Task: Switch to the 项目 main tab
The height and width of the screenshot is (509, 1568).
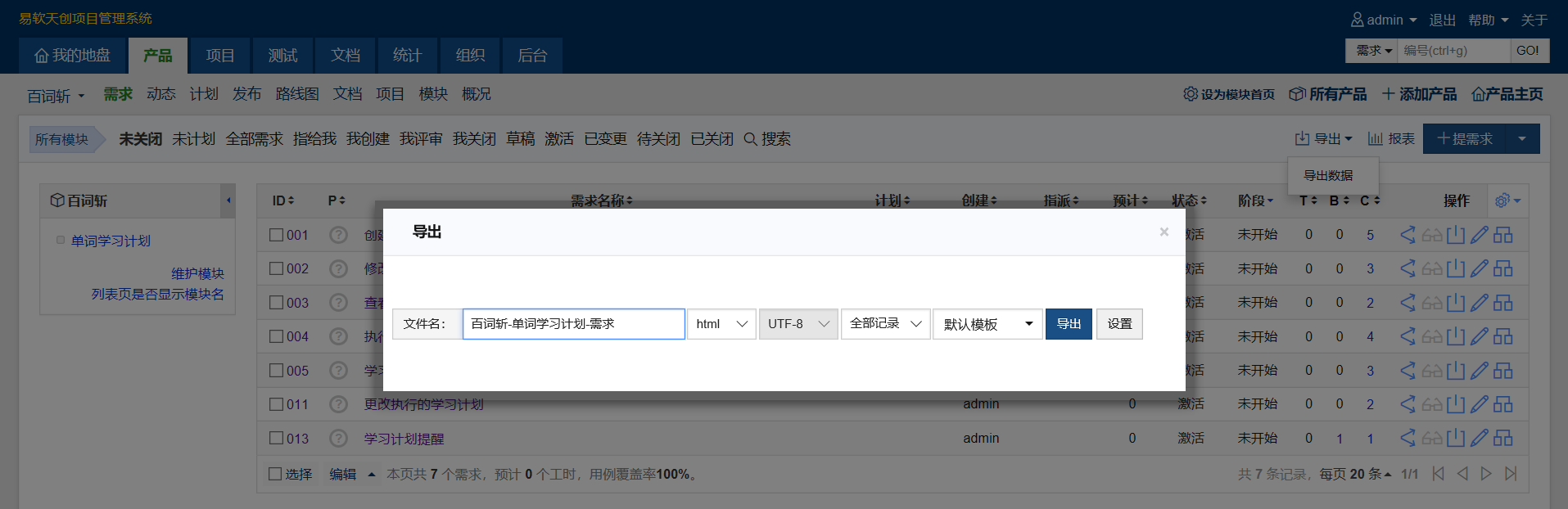Action: [x=220, y=56]
